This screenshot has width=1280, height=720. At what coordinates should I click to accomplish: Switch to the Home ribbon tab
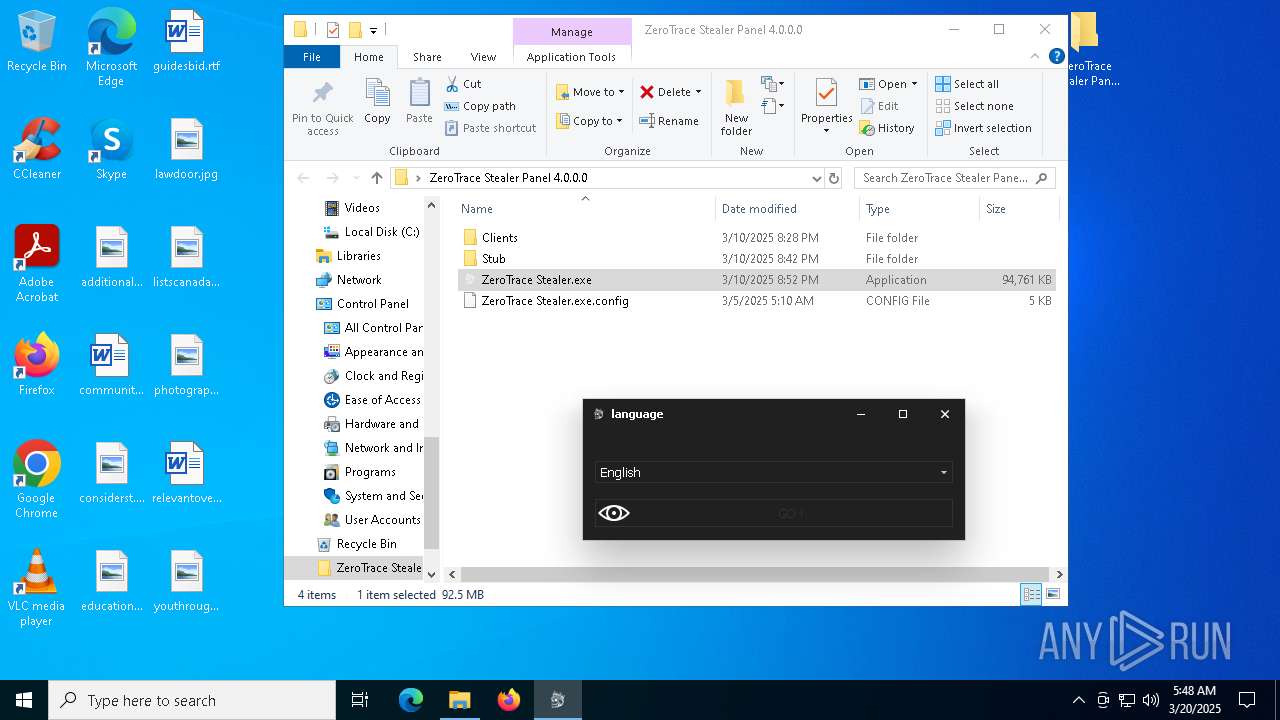coord(369,57)
